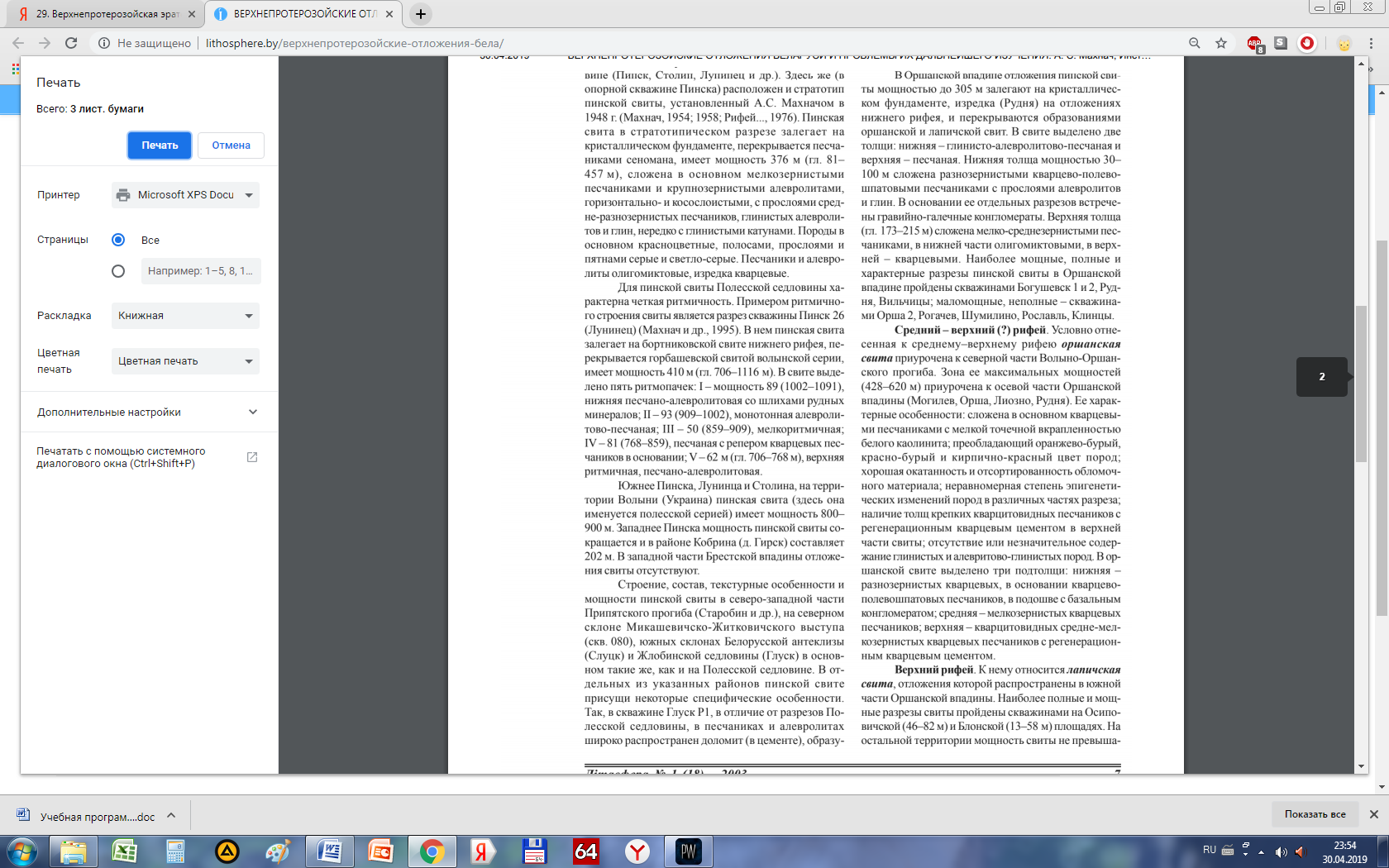Focus the page range field Например: 1–5, 8
Screen dimensions: 1389x868
click(201, 271)
